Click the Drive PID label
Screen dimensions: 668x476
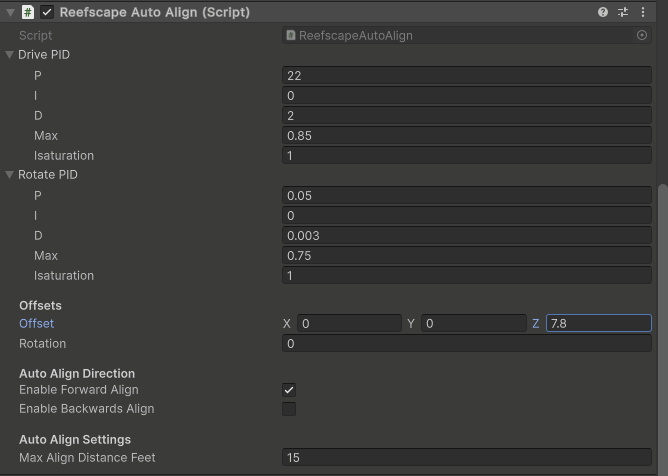coord(44,55)
